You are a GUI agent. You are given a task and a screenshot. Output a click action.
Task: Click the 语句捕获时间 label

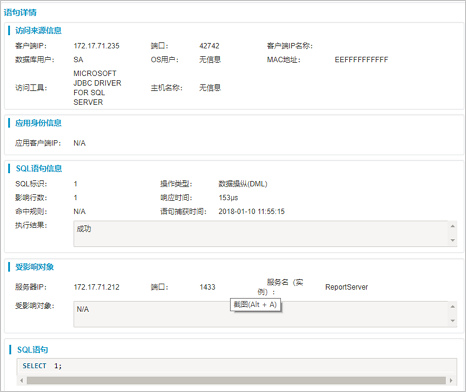click(183, 211)
